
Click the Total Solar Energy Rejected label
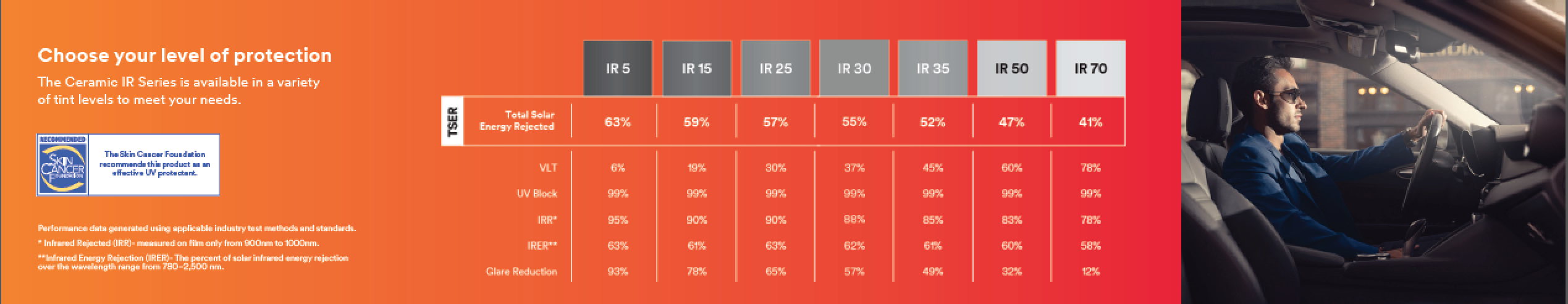point(517,120)
